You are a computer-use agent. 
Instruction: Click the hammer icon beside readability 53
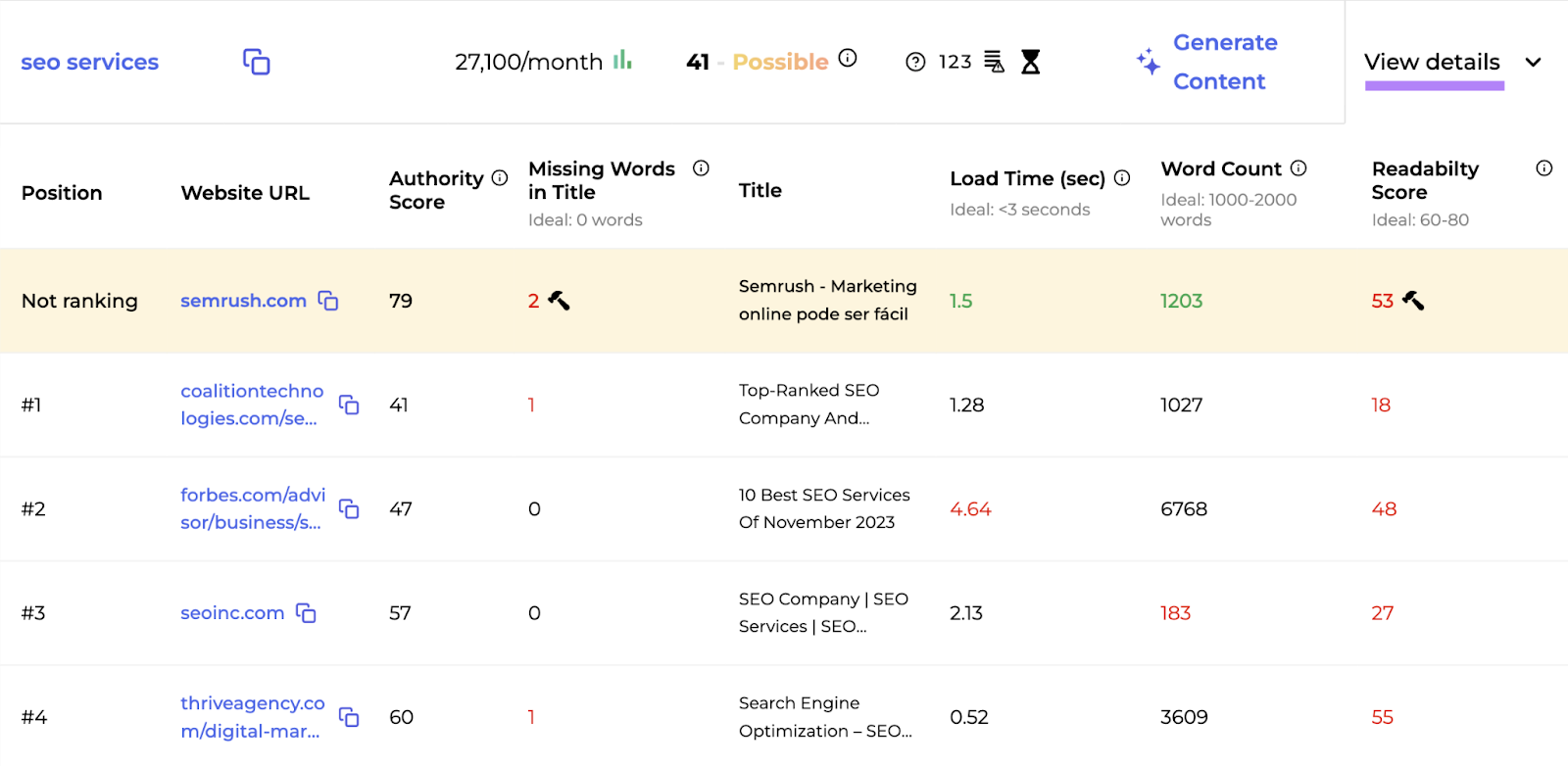click(1413, 301)
